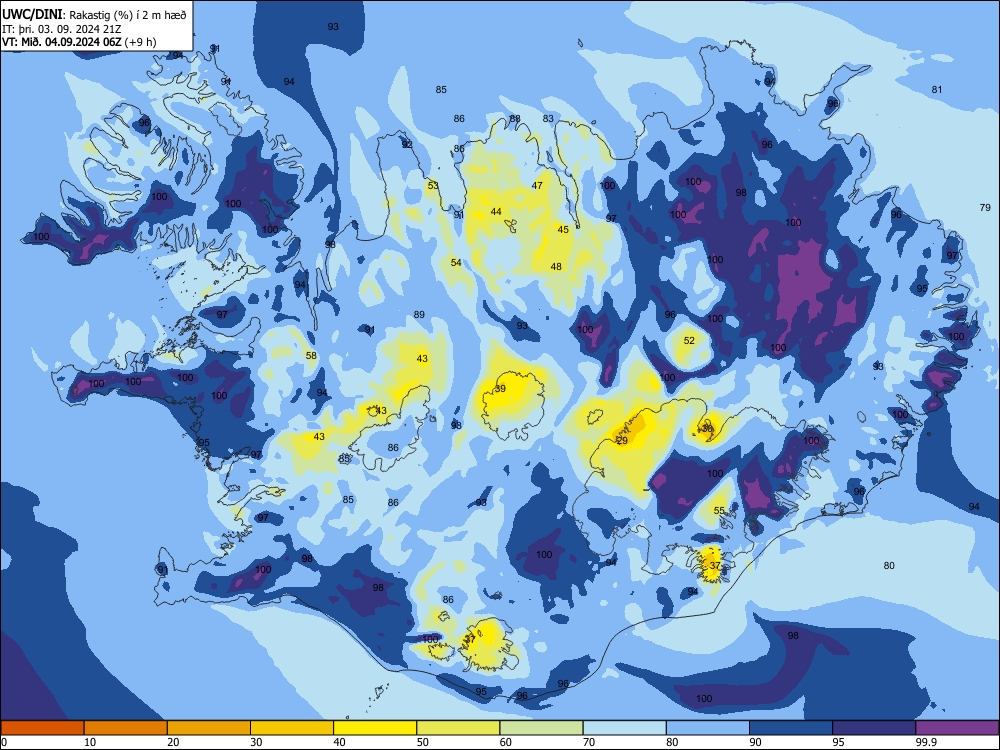1000x750 pixels.
Task: Click the legend label '99.9'
Action: 926,742
